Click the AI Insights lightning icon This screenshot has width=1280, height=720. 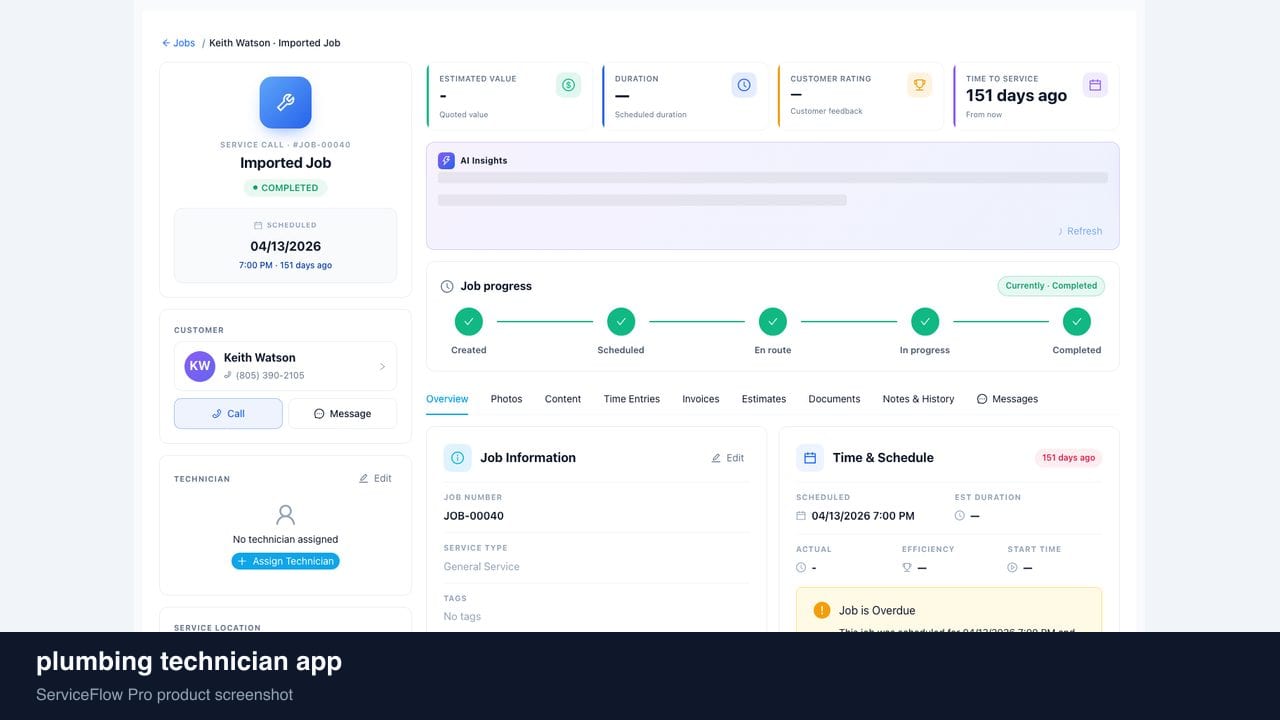click(x=446, y=160)
